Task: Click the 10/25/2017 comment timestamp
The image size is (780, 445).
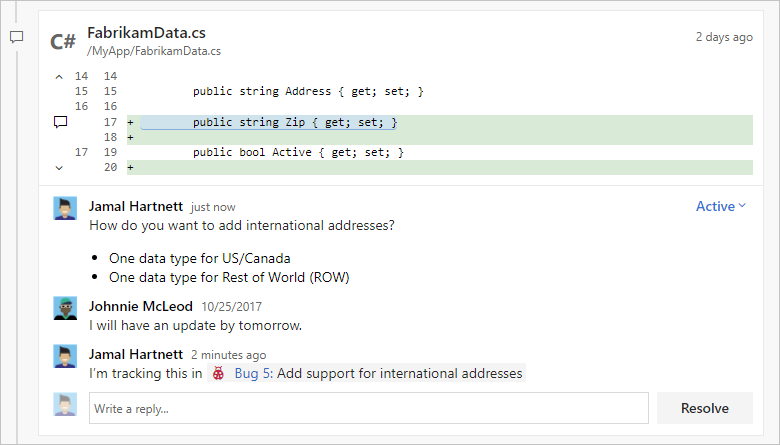Action: [231, 306]
